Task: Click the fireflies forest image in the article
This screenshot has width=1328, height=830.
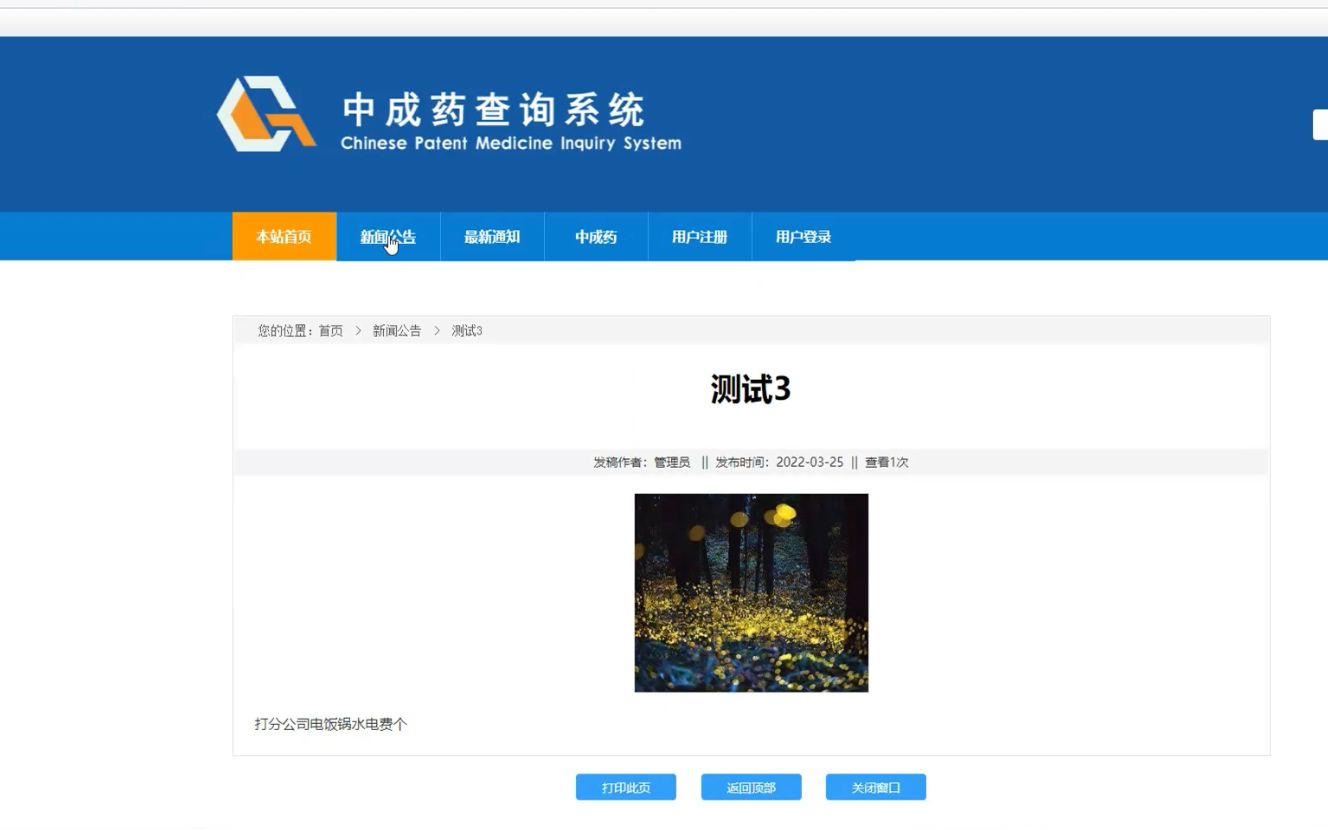Action: click(750, 592)
